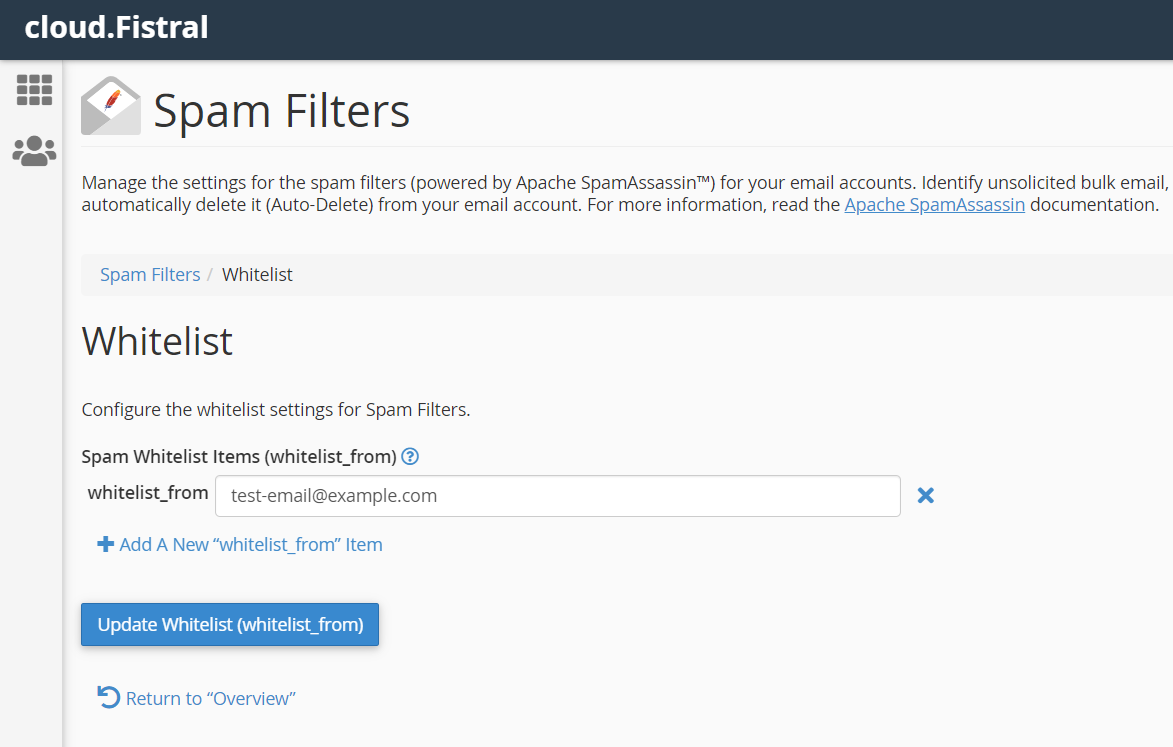
Task: Go to Spam Filters in breadcrumb
Action: pos(150,275)
